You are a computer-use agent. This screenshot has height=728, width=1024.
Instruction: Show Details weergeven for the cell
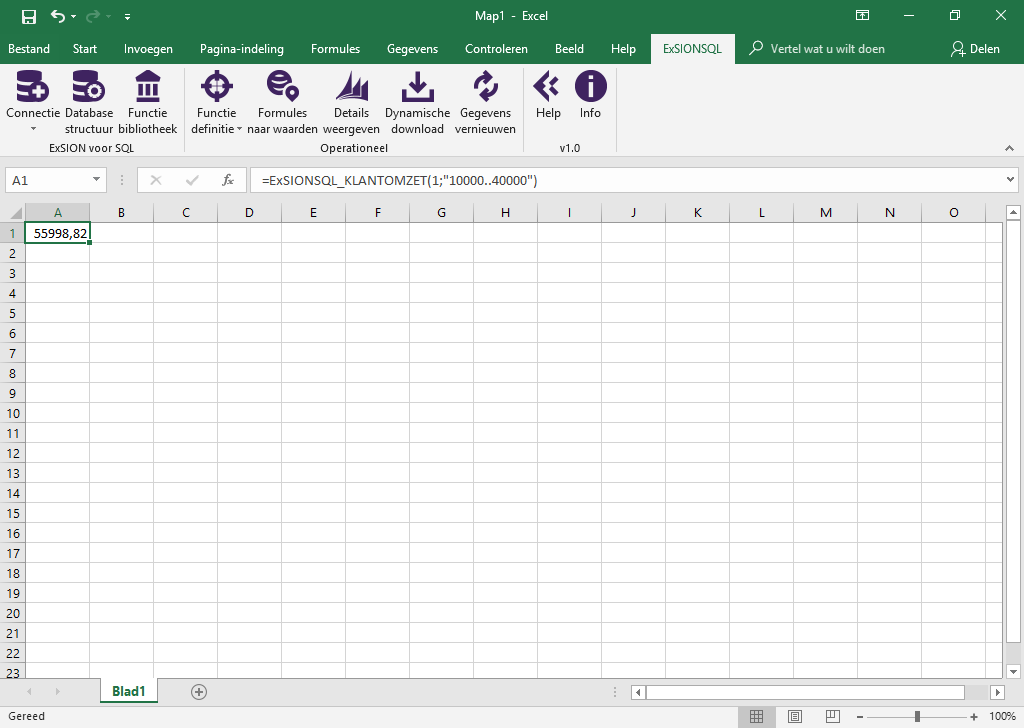tap(351, 102)
